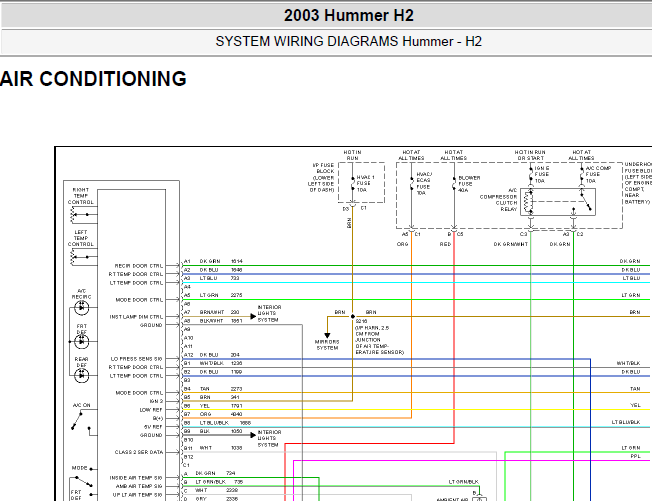Click the 'LT BLU/BLK' label at the right edge
The height and width of the screenshot is (501, 652).
pyautogui.click(x=626, y=422)
